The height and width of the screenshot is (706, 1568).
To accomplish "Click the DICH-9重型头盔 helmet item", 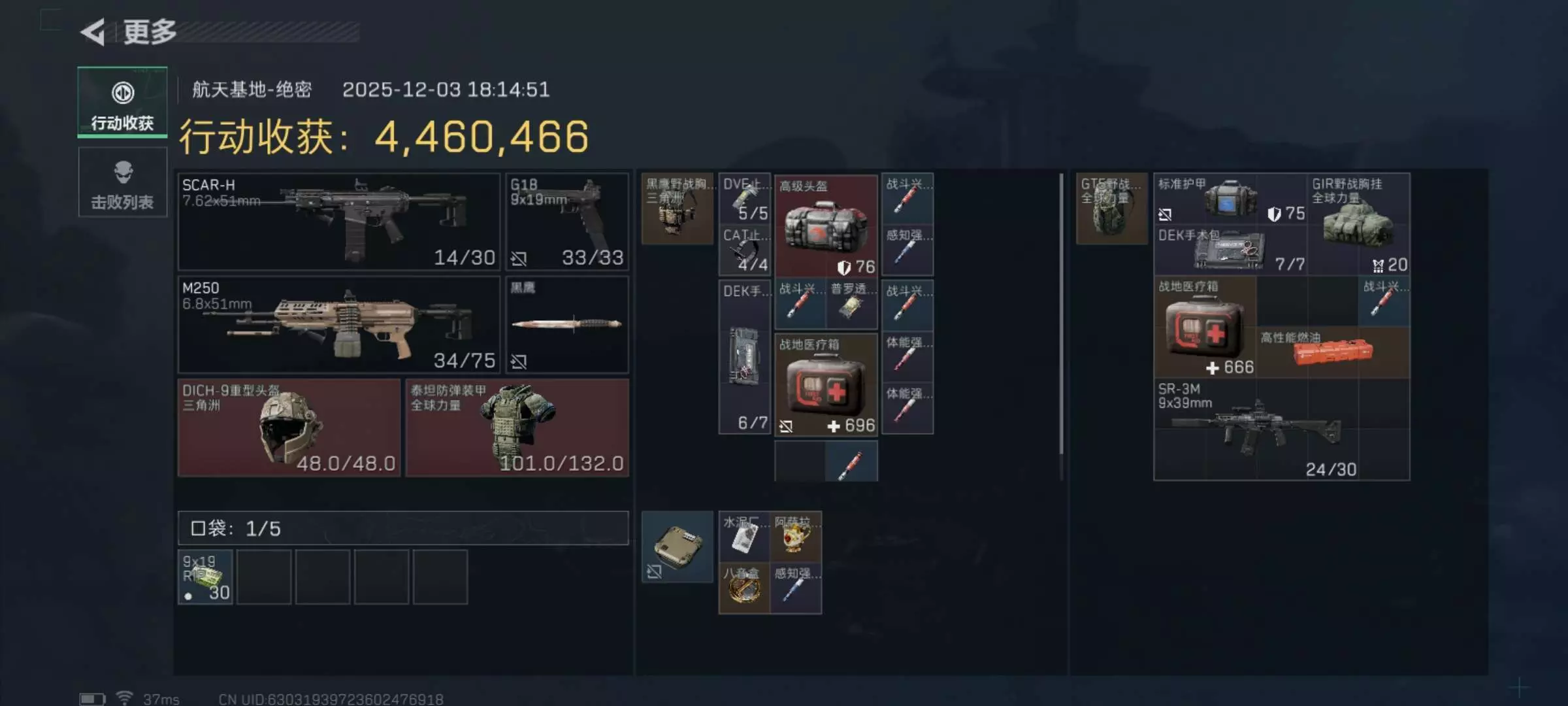I will point(289,428).
